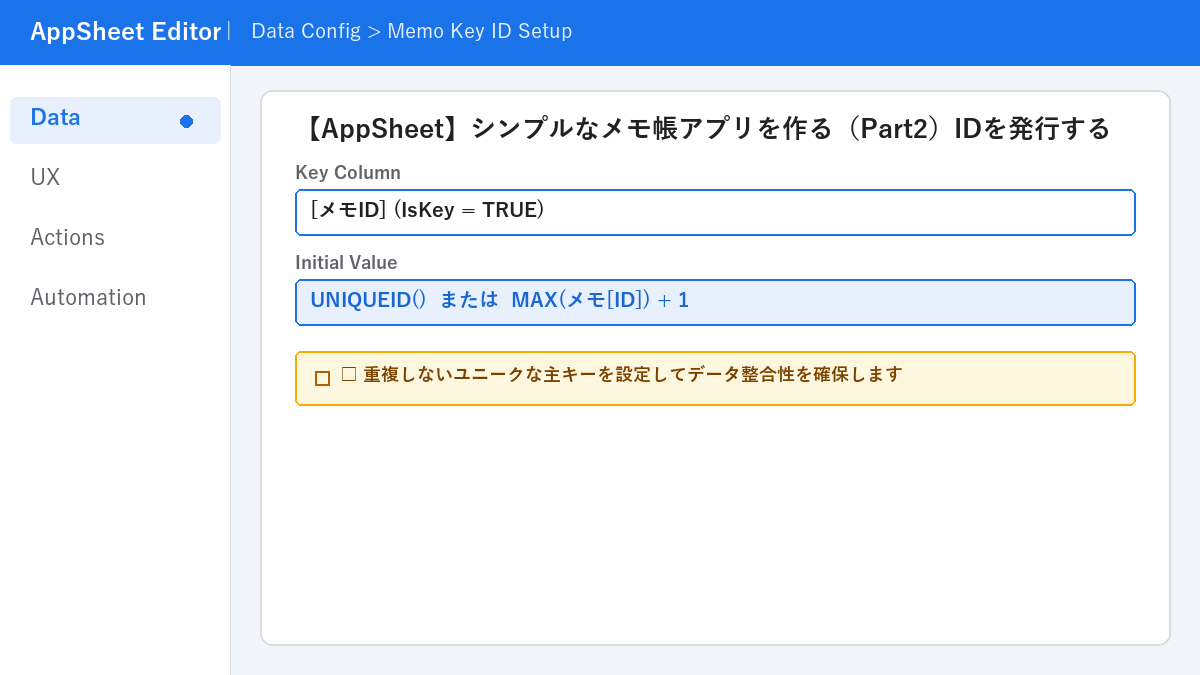The width and height of the screenshot is (1200, 675).
Task: Click the Initial Value label
Action: [x=346, y=263]
